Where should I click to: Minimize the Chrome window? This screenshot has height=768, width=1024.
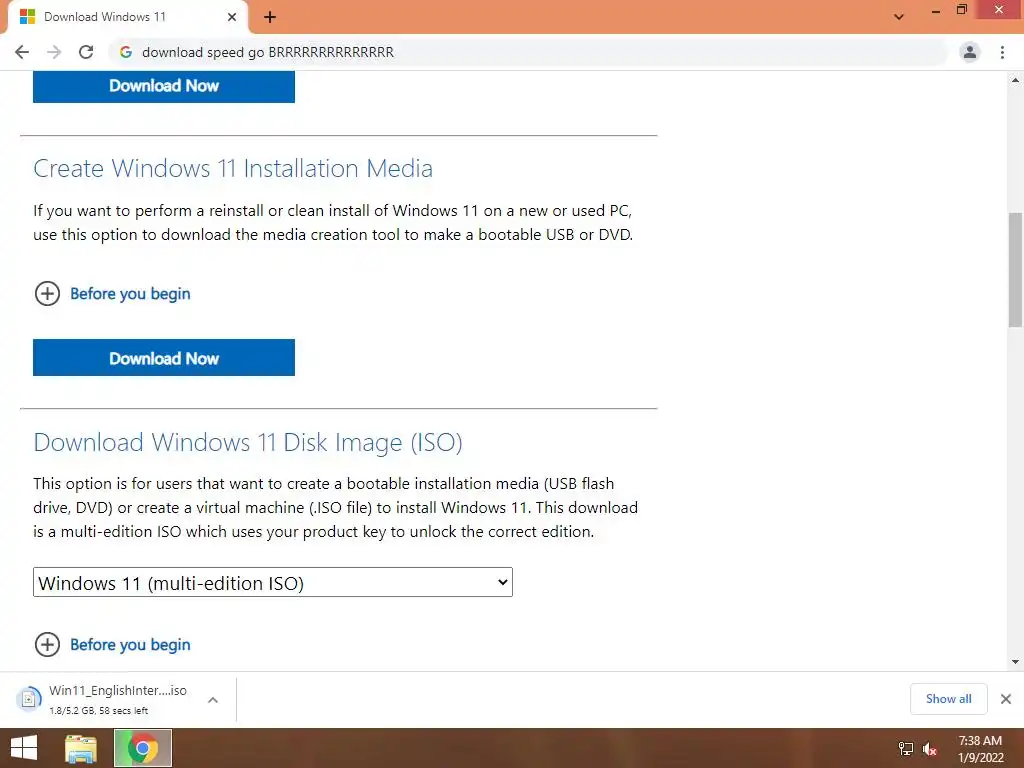coord(936,11)
